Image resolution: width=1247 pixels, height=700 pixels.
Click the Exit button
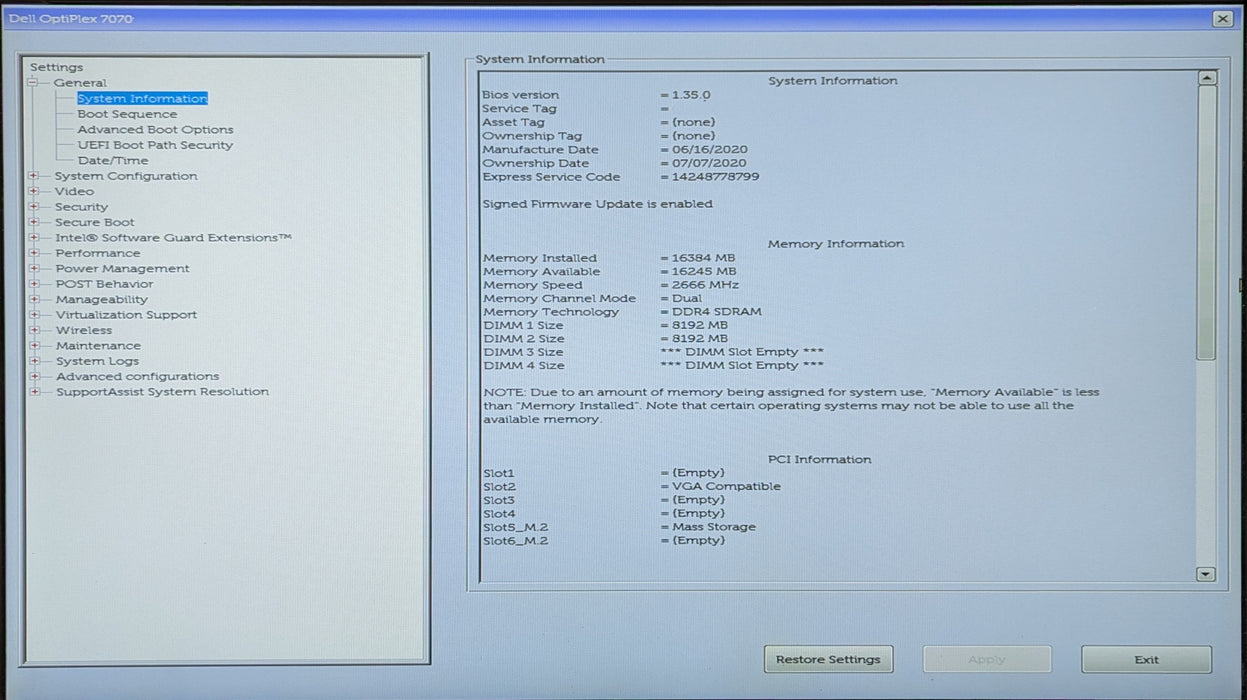pos(1146,659)
